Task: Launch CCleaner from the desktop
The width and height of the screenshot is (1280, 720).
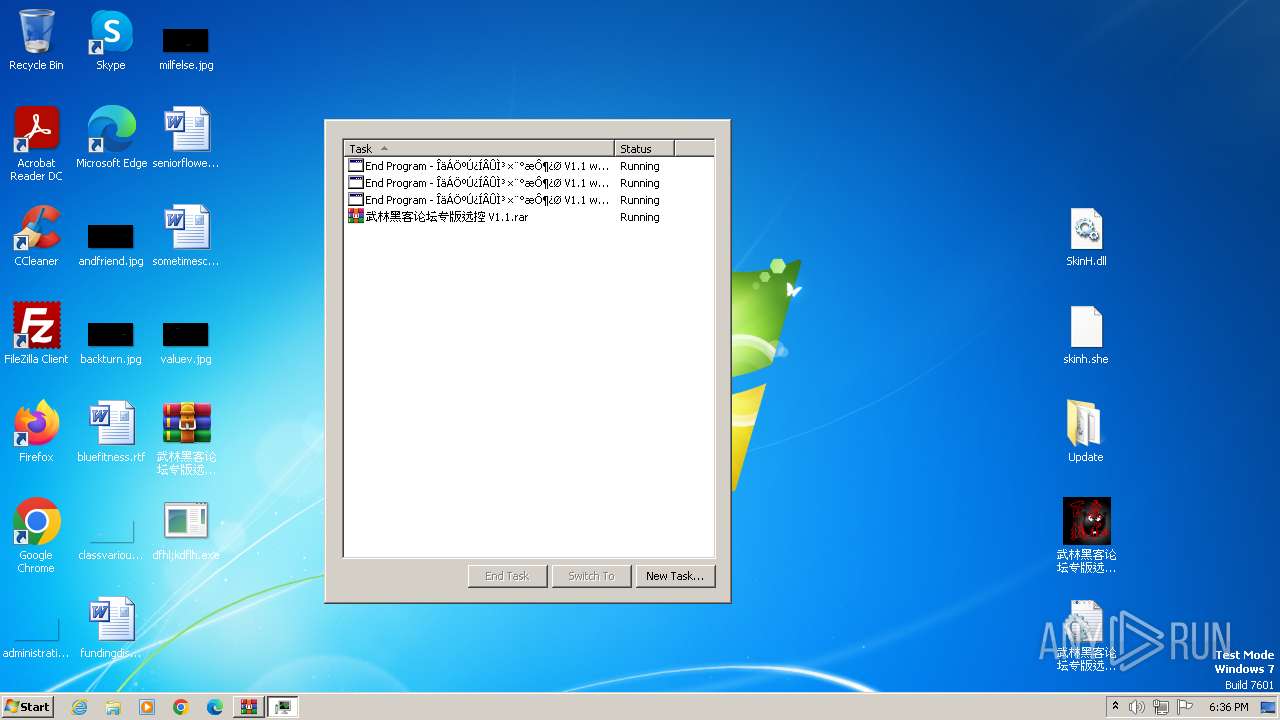Action: pos(36,235)
